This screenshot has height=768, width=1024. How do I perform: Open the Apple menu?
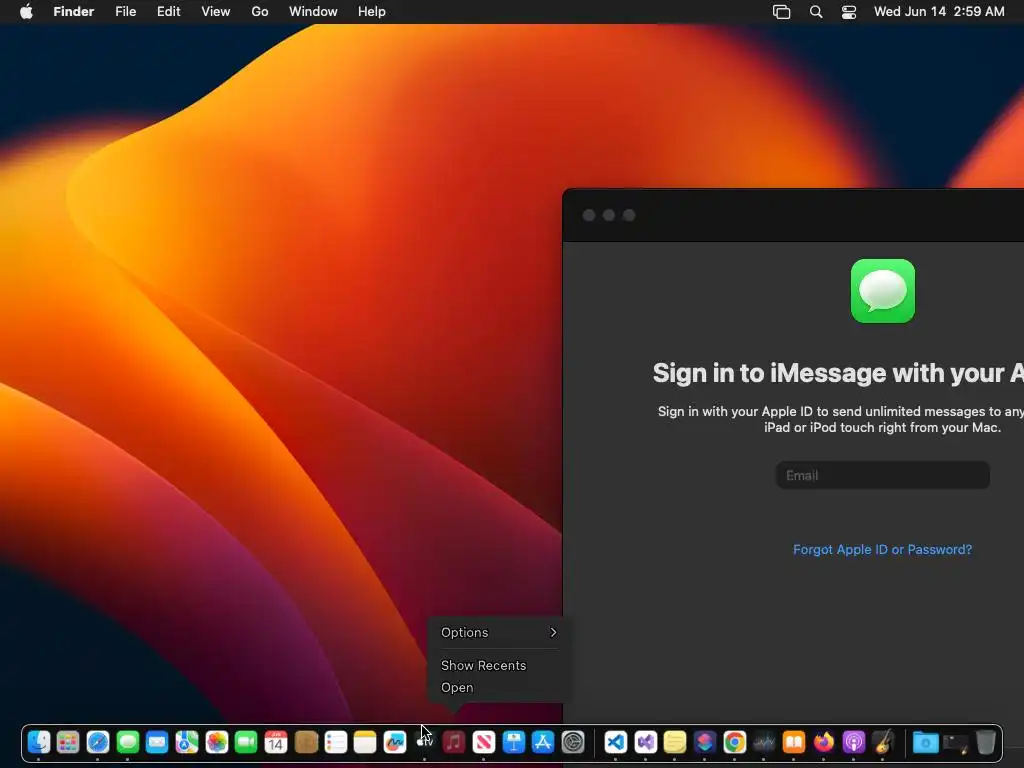tap(26, 12)
